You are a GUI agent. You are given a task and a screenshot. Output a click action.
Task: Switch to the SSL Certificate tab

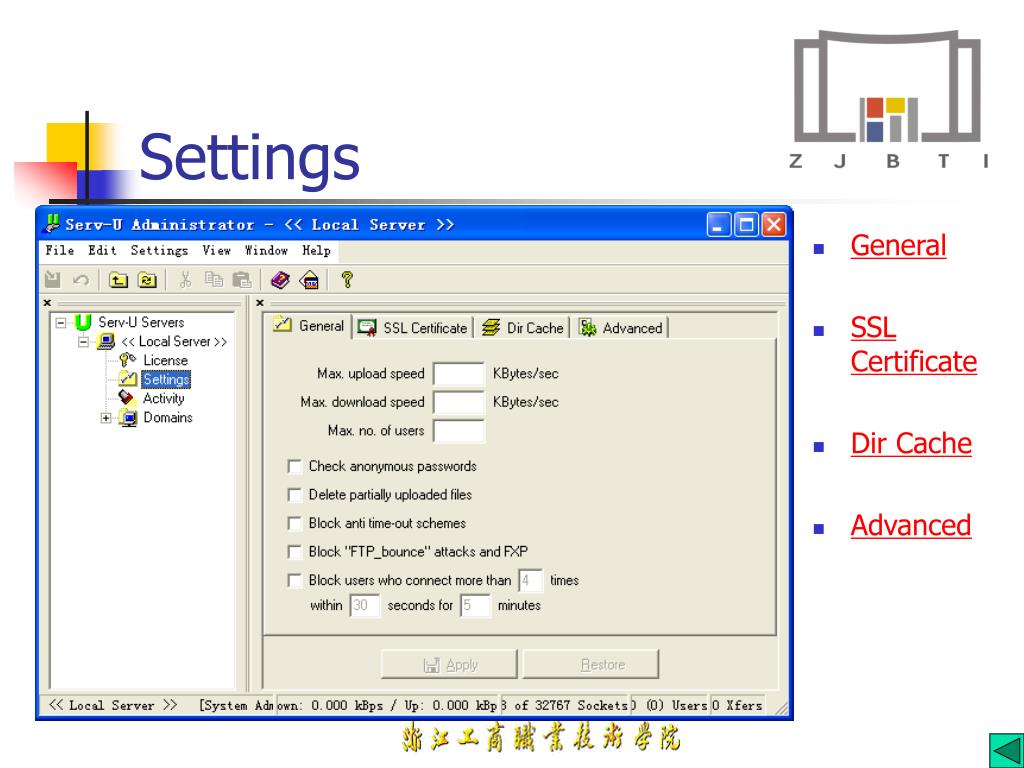coord(413,328)
